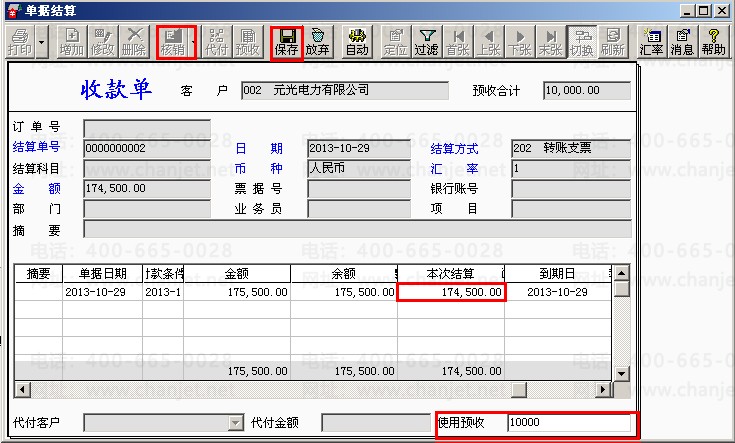This screenshot has height=443, width=735.
Task: Click the 切换 switch toolbar button
Action: (582, 42)
